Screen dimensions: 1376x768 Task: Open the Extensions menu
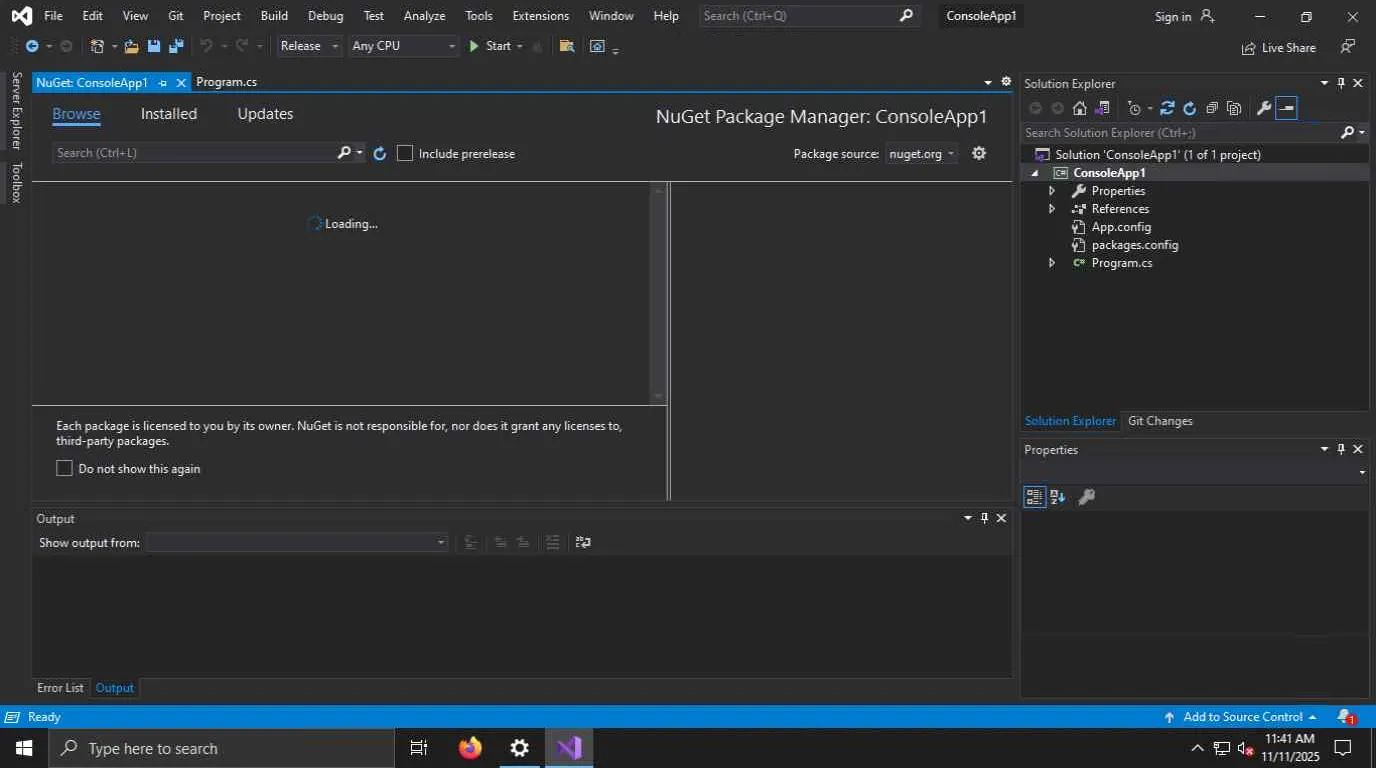pos(540,16)
